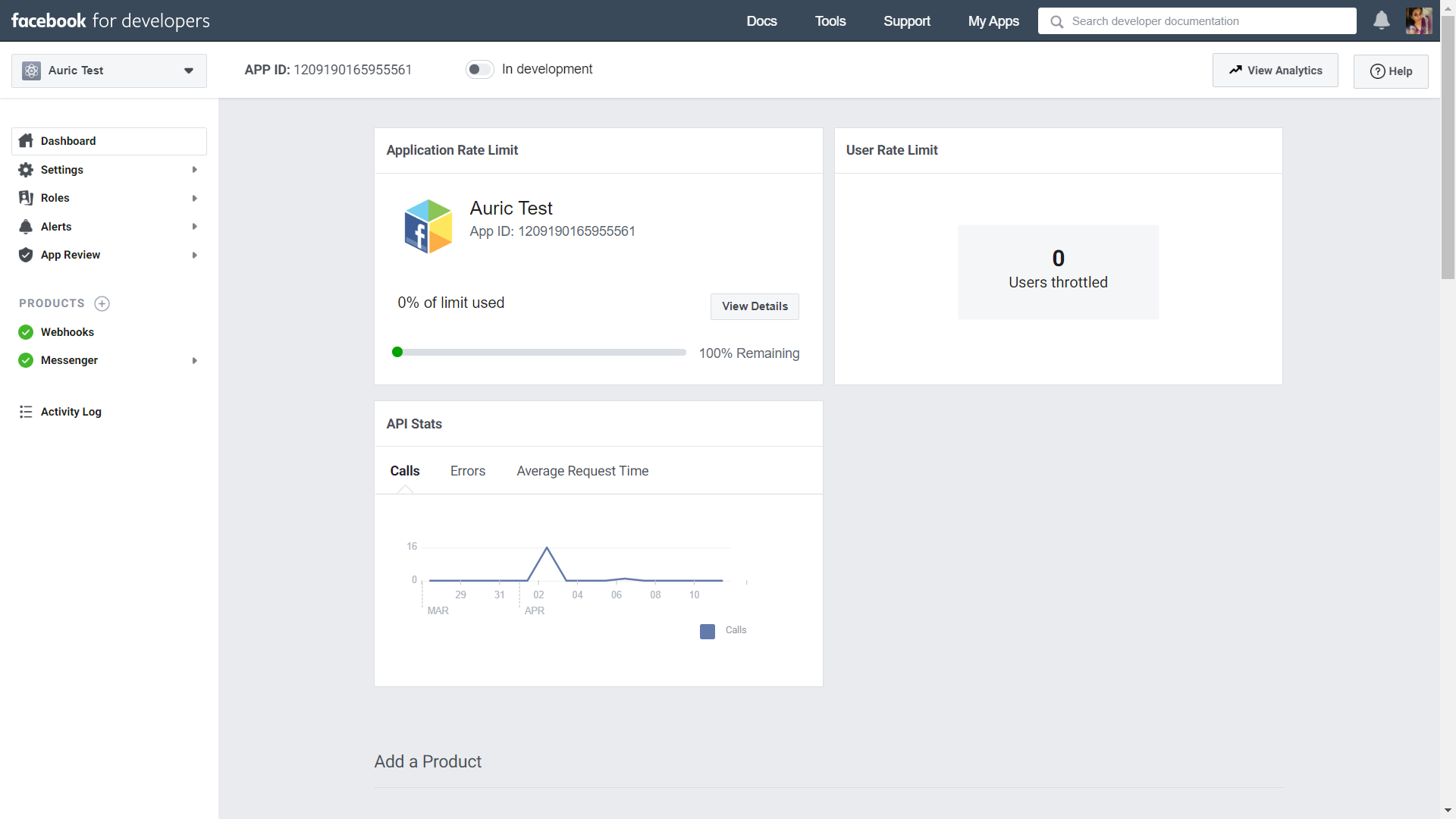Click the 100% Remaining text
Image resolution: width=1456 pixels, height=819 pixels.
coord(749,353)
